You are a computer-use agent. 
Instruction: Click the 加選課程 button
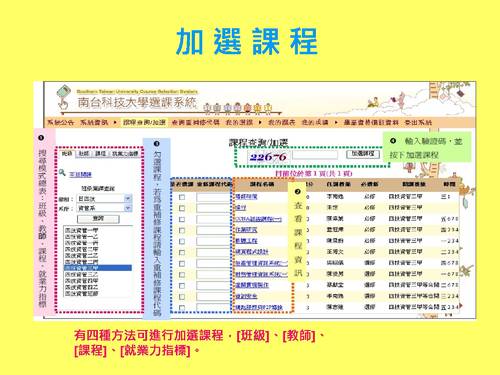363,154
